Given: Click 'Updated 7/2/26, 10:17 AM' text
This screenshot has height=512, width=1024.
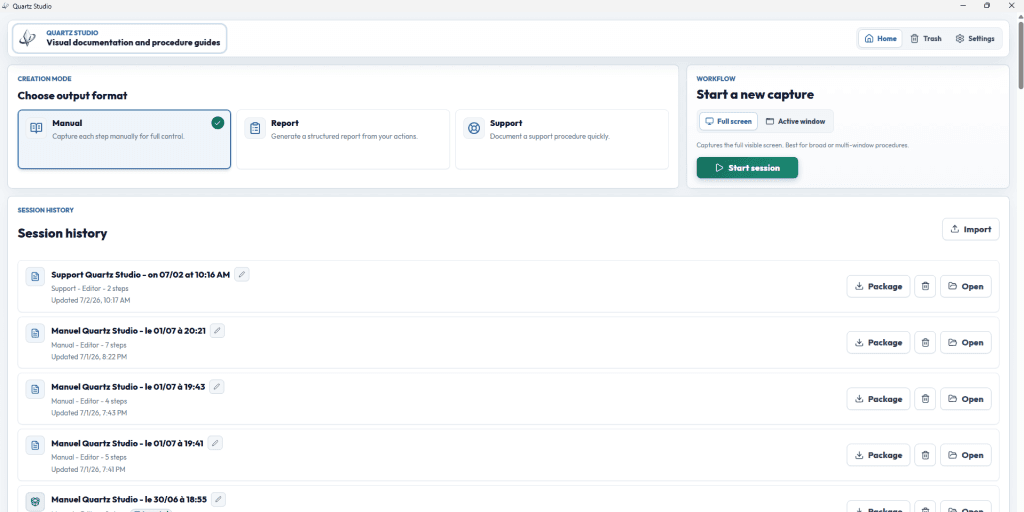Looking at the screenshot, I should (x=91, y=300).
